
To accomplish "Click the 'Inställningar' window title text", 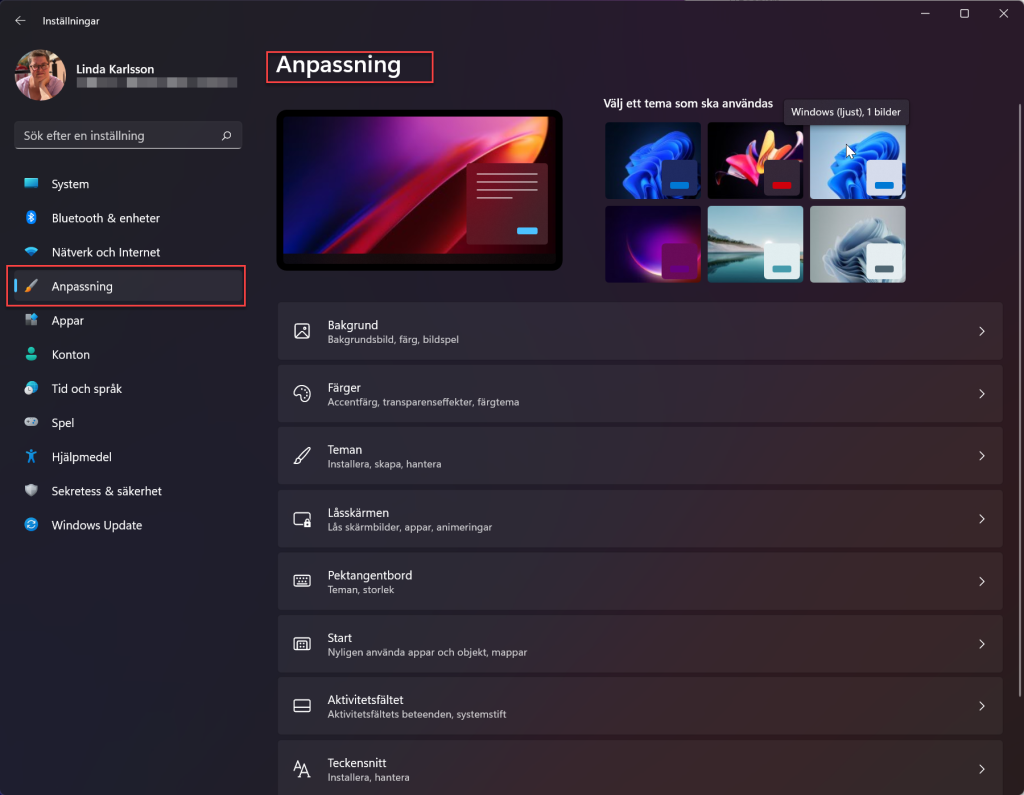I will (x=71, y=21).
